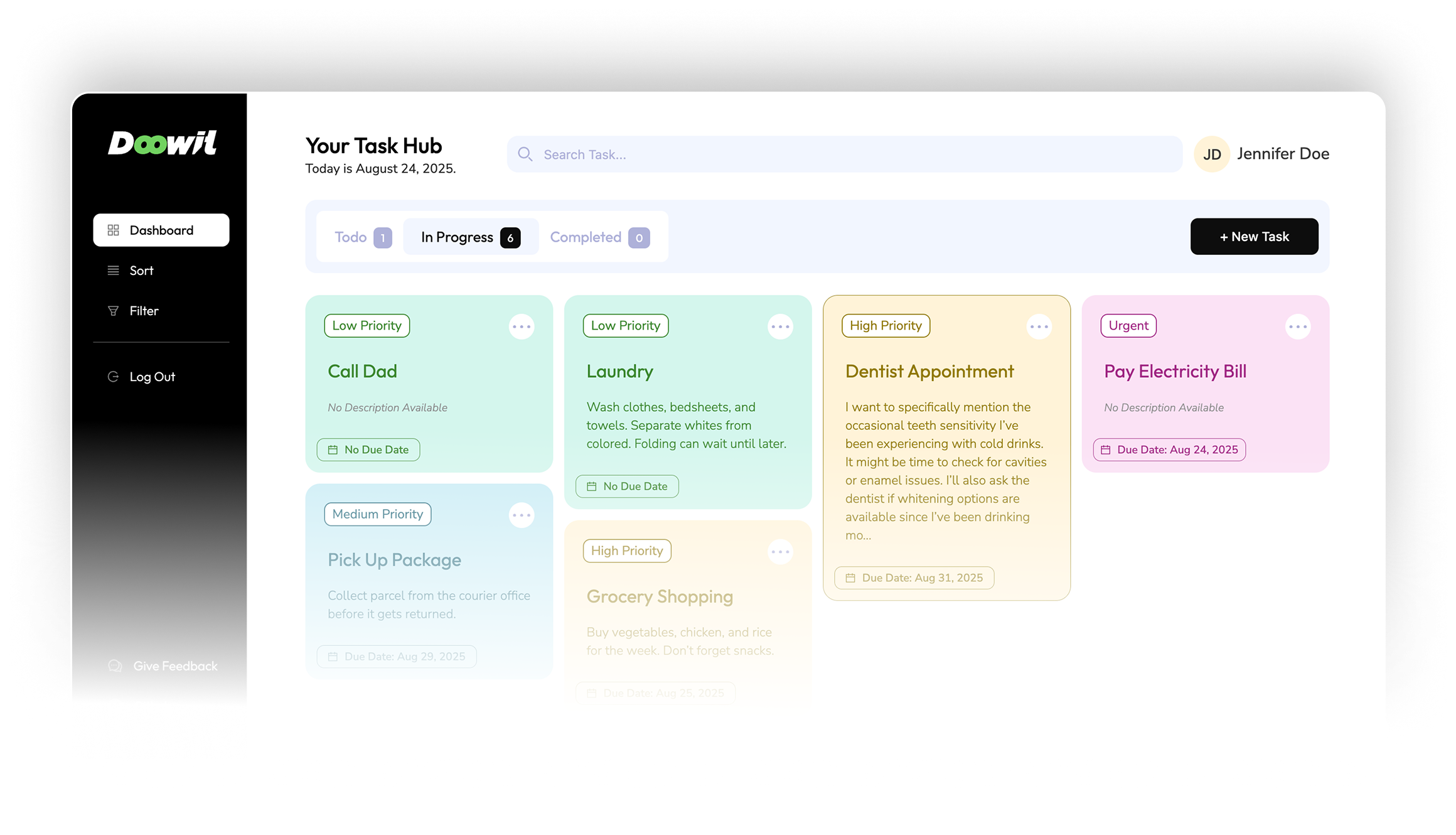The image size is (1456, 835).
Task: Click the Call Dad task title
Action: (362, 371)
